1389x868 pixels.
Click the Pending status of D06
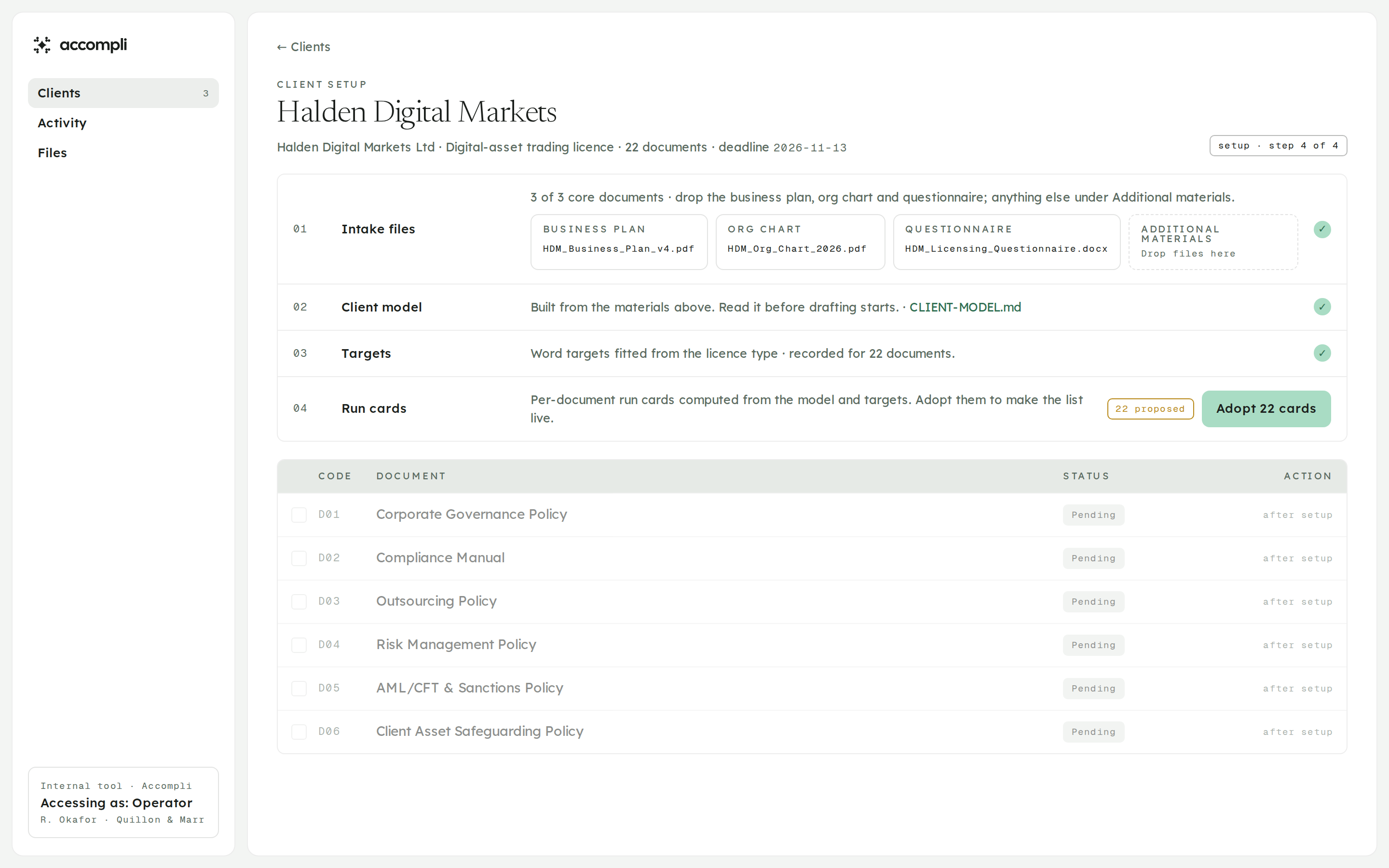pos(1093,732)
